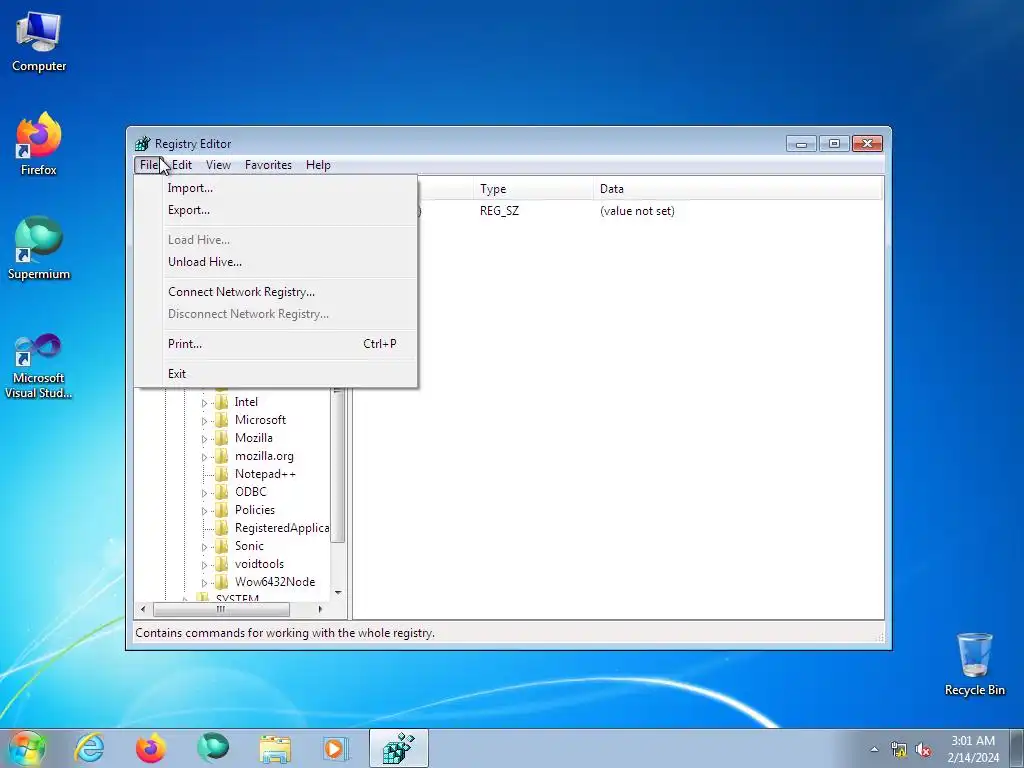Expand the Wow6432Node registry key
The height and width of the screenshot is (768, 1024).
tap(204, 583)
